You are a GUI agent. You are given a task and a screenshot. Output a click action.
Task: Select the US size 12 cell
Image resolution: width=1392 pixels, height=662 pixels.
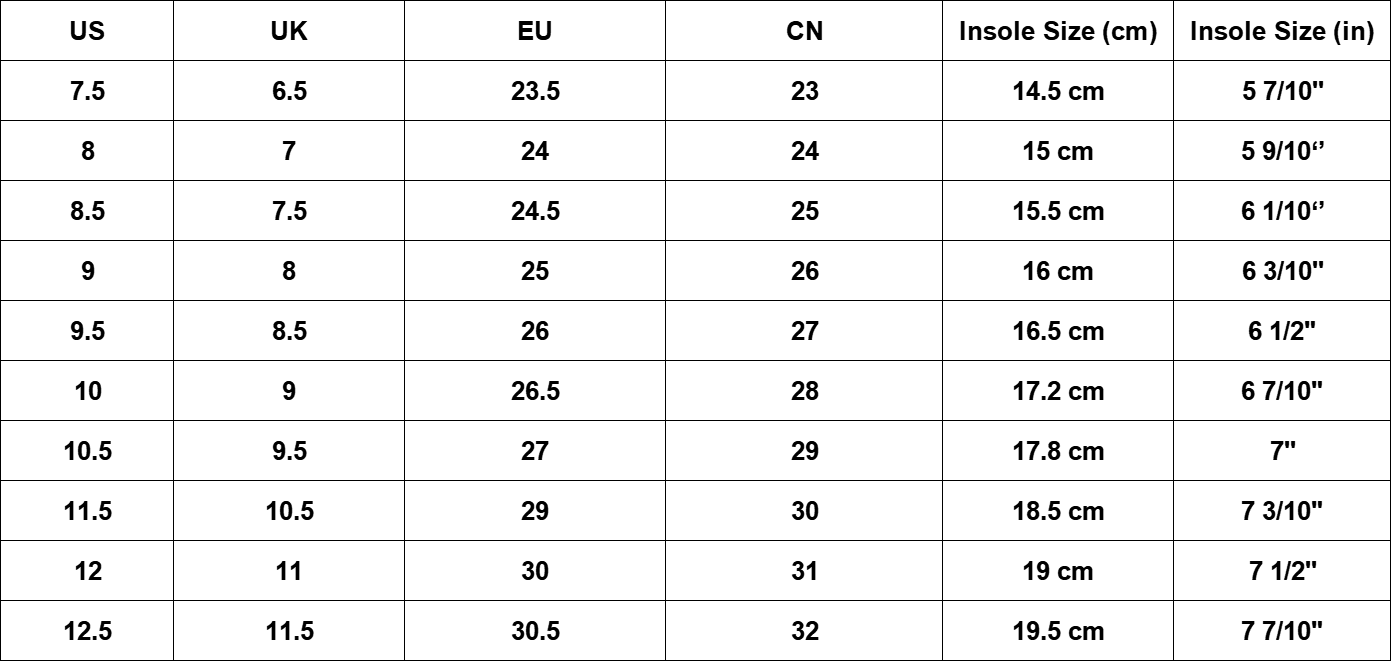click(x=88, y=571)
